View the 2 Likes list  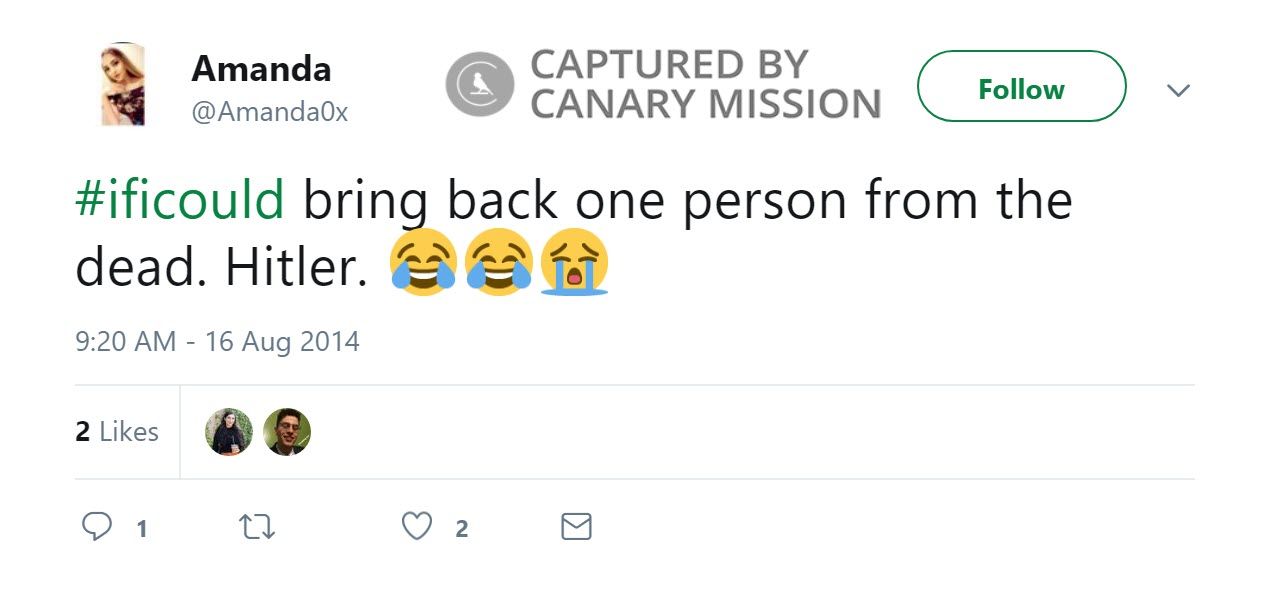[x=117, y=432]
